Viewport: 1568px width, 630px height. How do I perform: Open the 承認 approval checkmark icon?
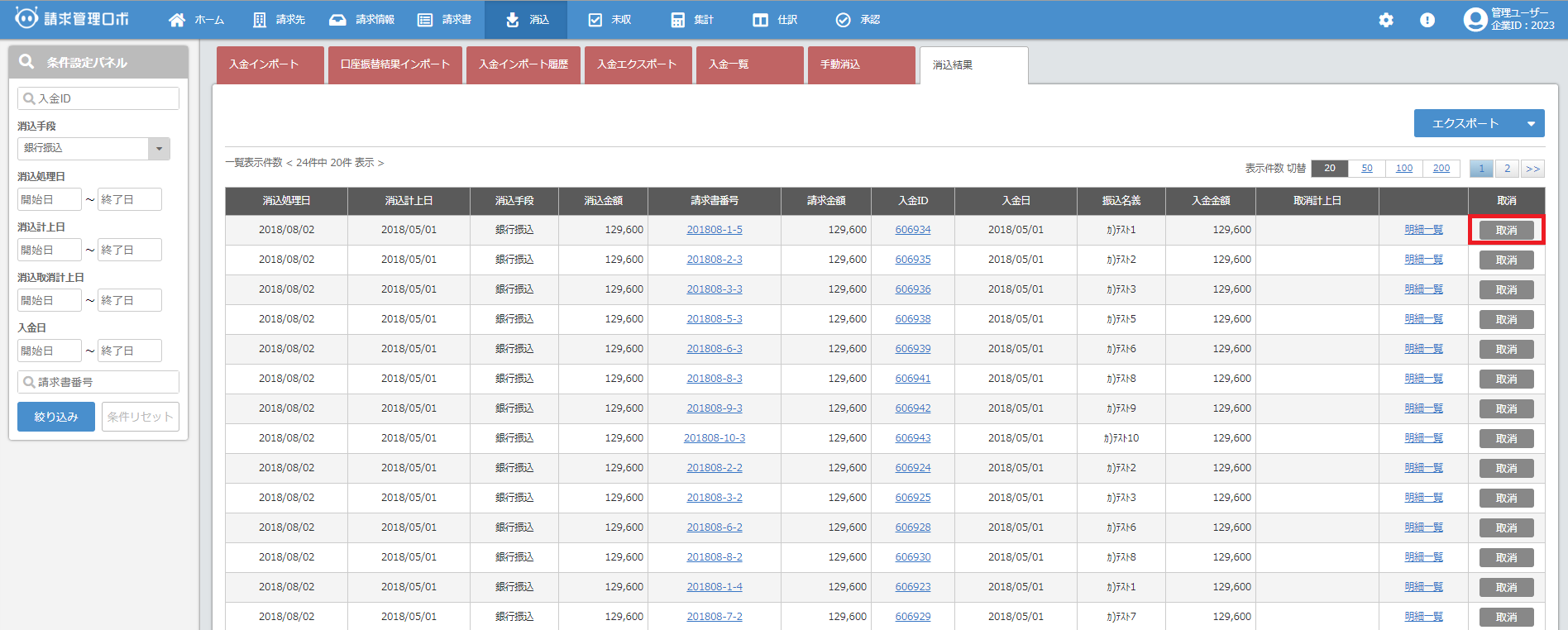(843, 20)
